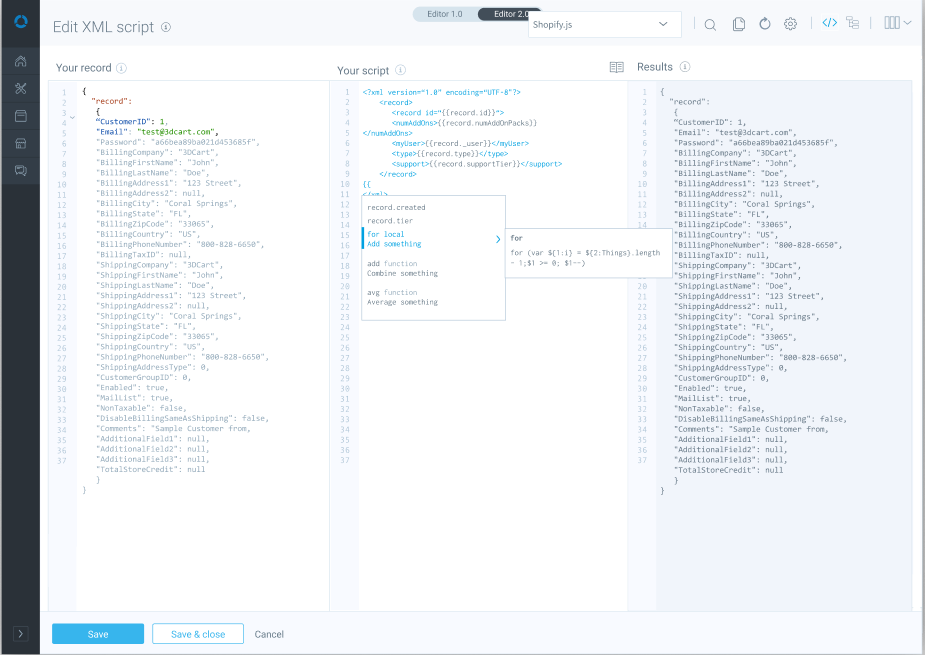Click the search magnifier icon in toolbar
925x655 pixels.
710,24
